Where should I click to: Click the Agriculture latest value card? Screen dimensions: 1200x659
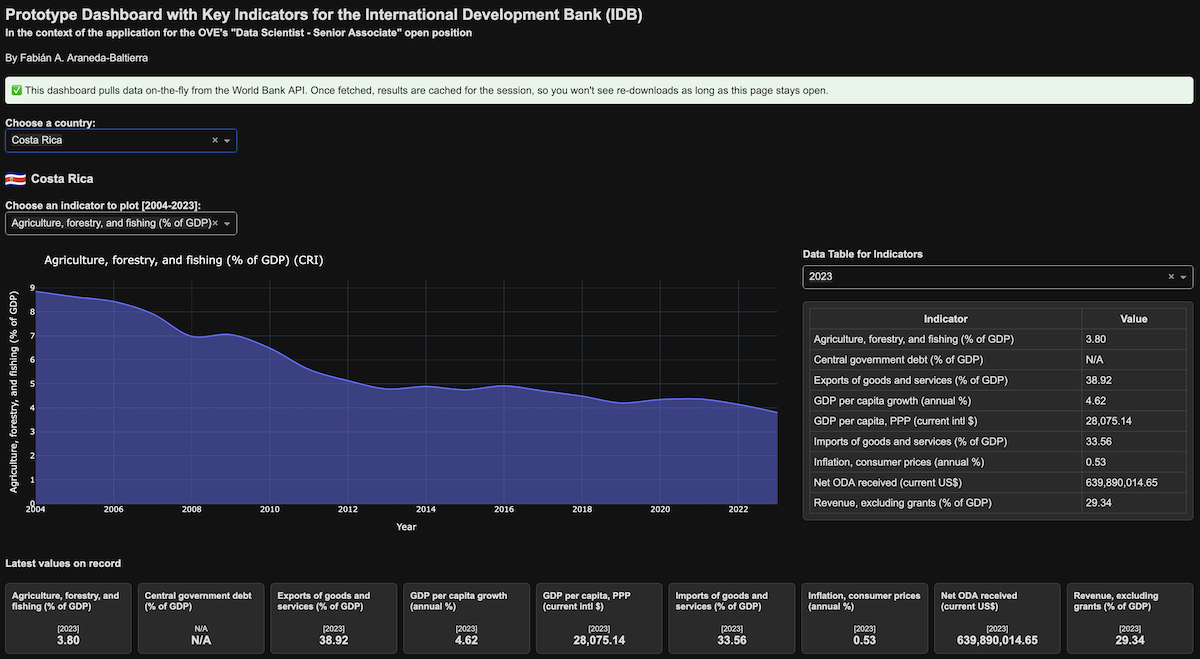point(68,618)
